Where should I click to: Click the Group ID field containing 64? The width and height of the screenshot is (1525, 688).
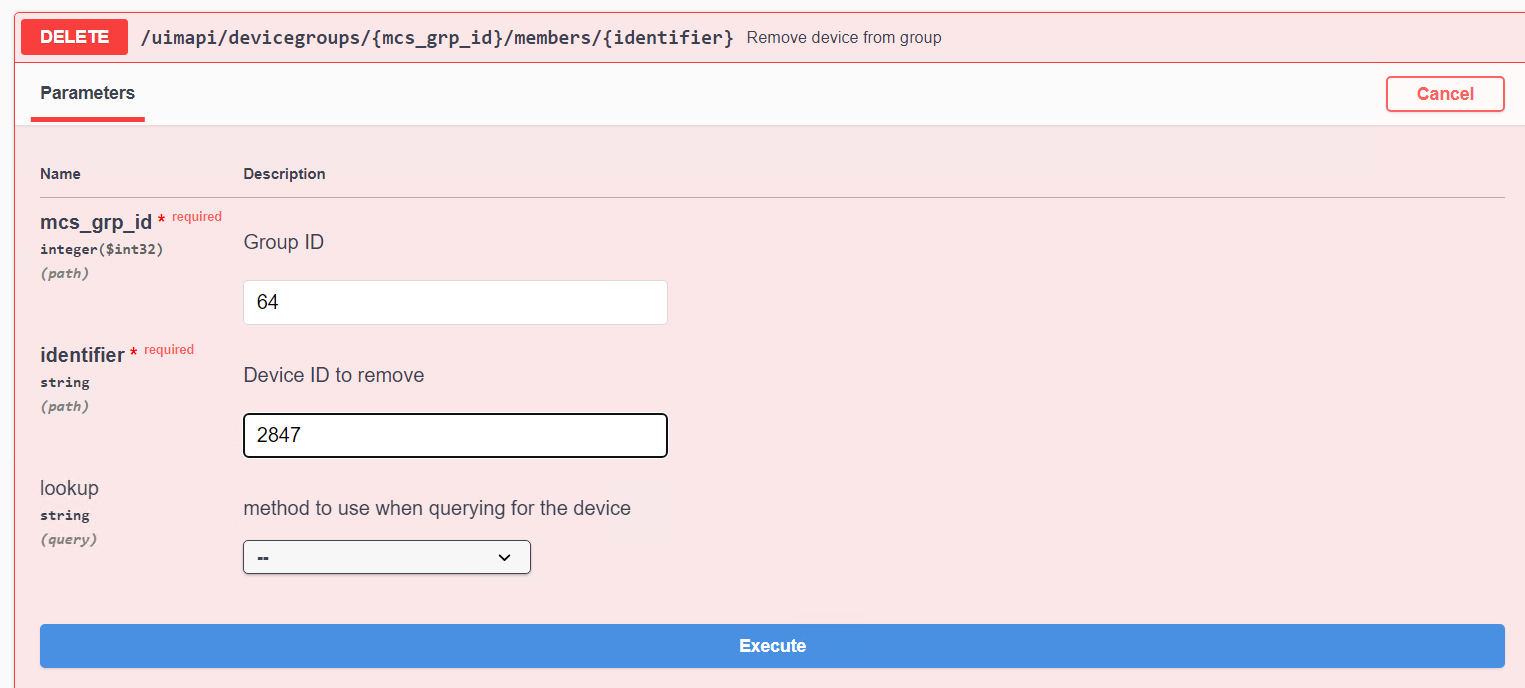pos(455,302)
